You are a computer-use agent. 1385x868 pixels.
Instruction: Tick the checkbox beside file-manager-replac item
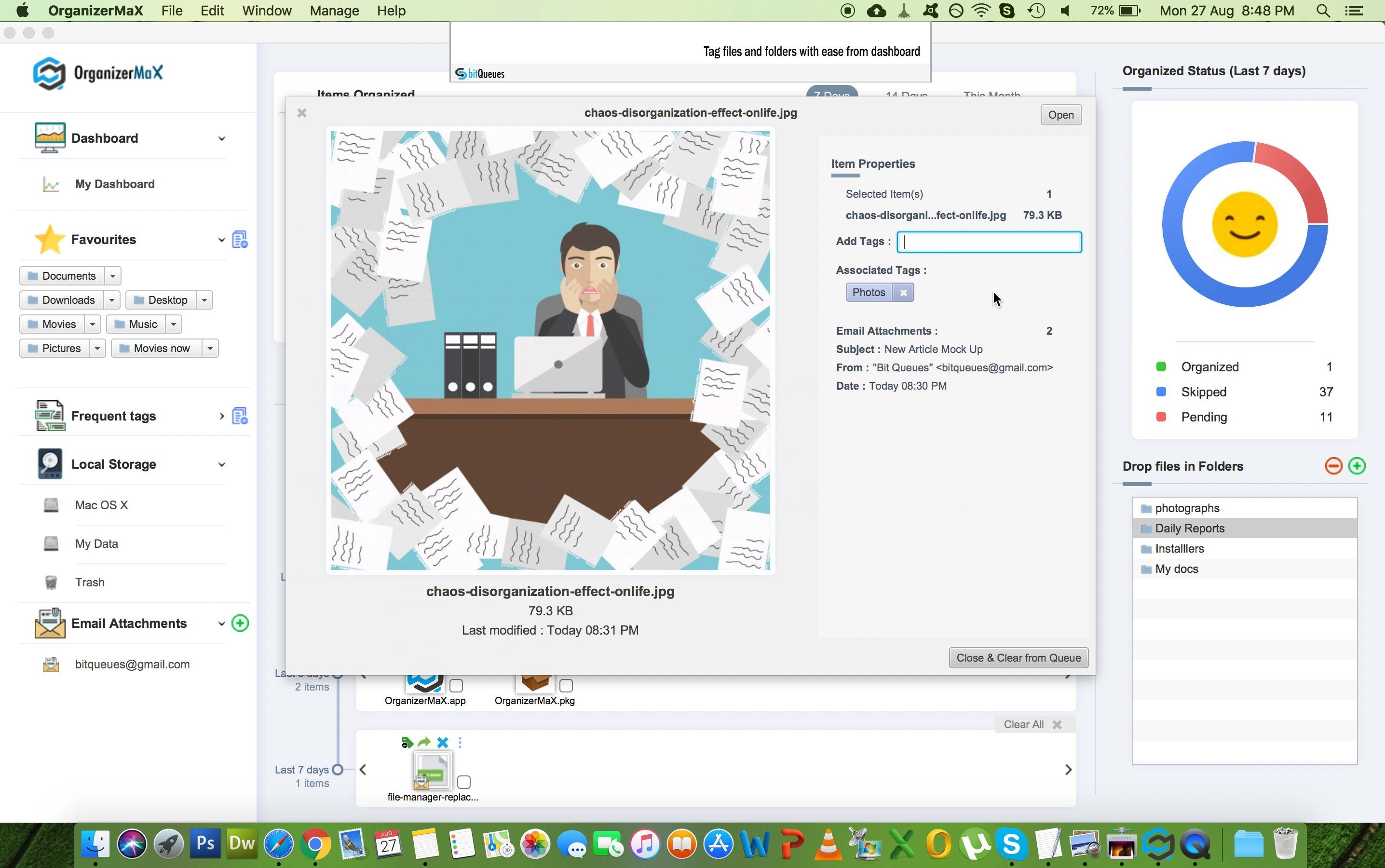(x=464, y=782)
